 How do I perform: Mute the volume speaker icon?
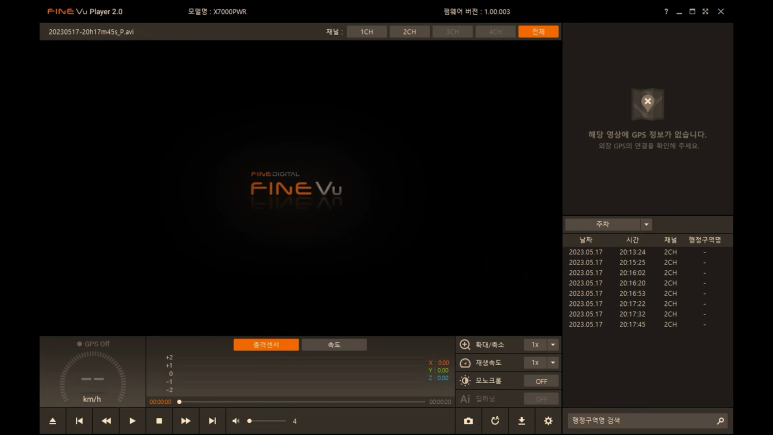(236, 421)
